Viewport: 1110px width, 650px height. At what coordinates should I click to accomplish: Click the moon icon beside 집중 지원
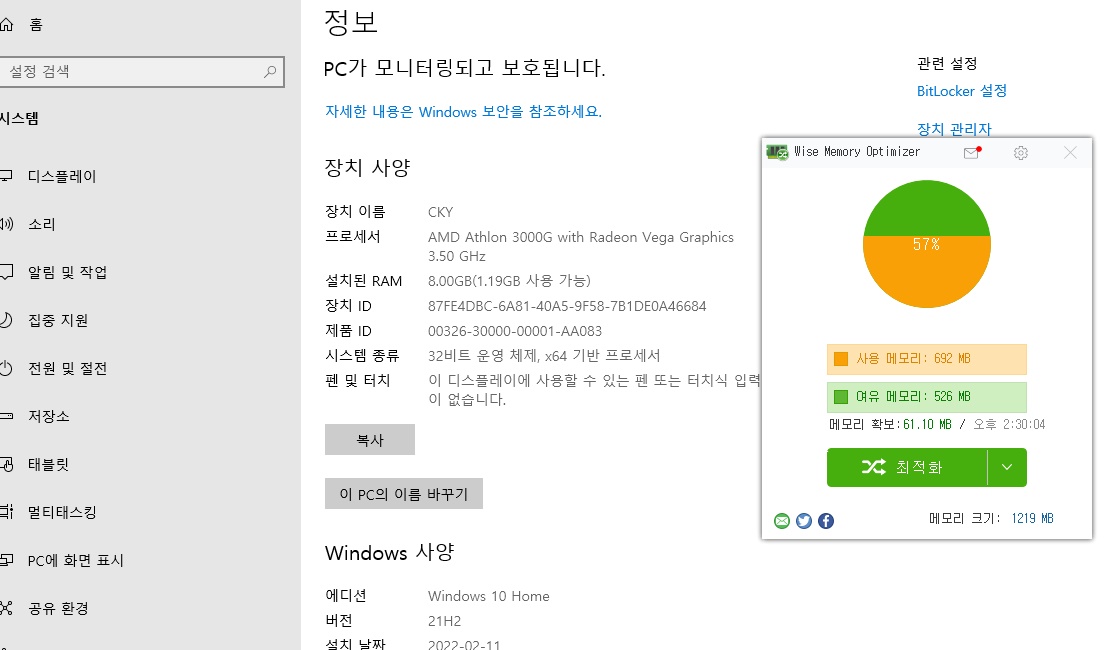pyautogui.click(x=6, y=320)
